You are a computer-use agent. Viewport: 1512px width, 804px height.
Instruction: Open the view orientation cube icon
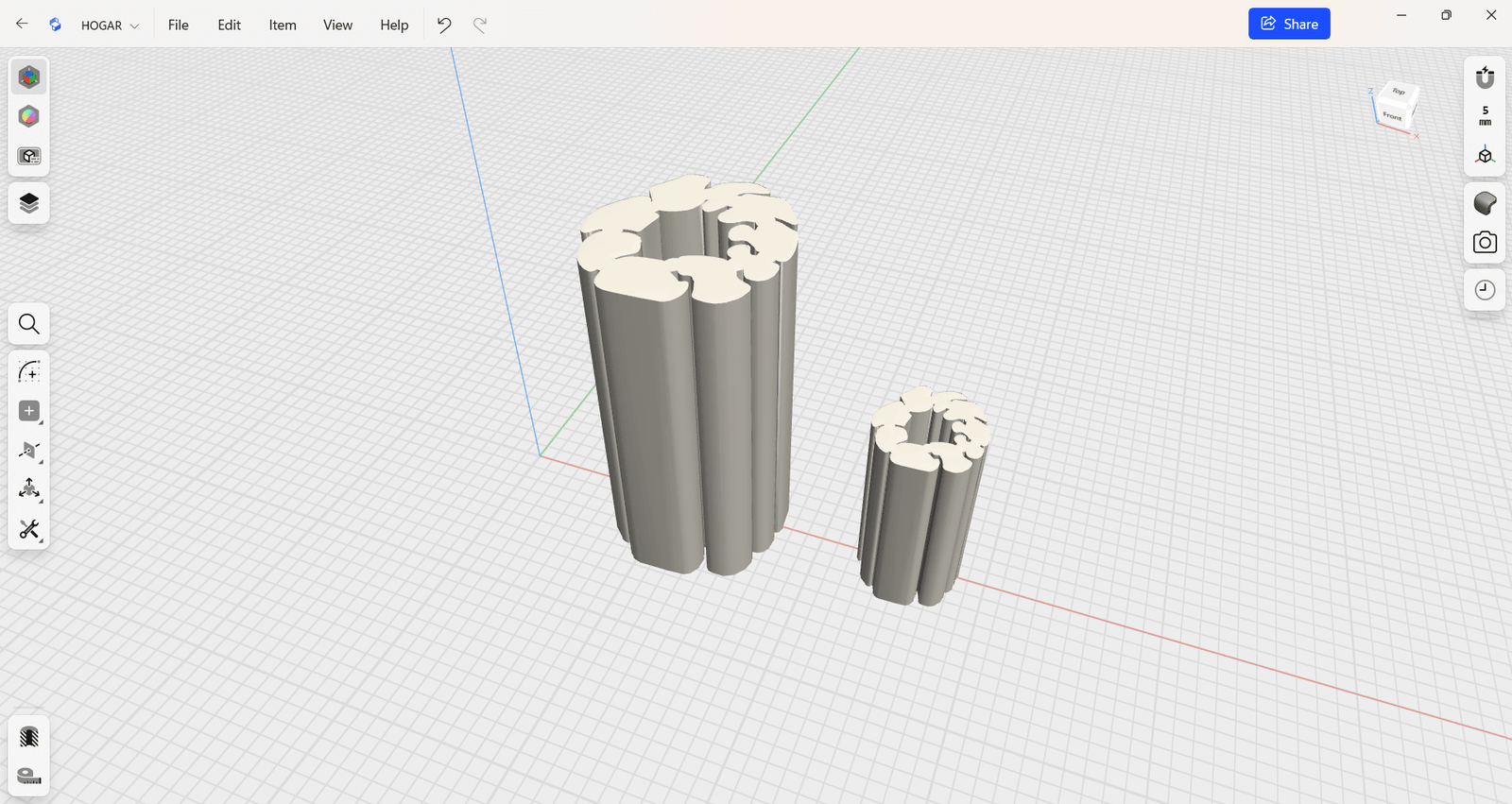pos(1485,156)
